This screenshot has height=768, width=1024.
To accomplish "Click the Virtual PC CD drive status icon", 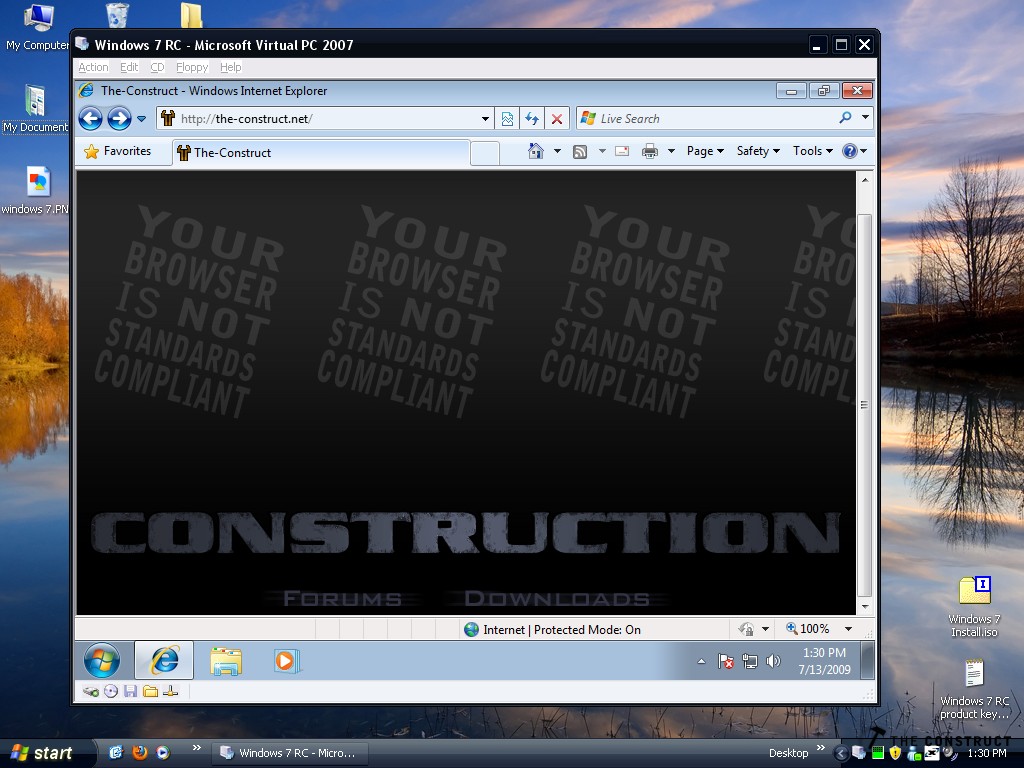I will pos(111,691).
